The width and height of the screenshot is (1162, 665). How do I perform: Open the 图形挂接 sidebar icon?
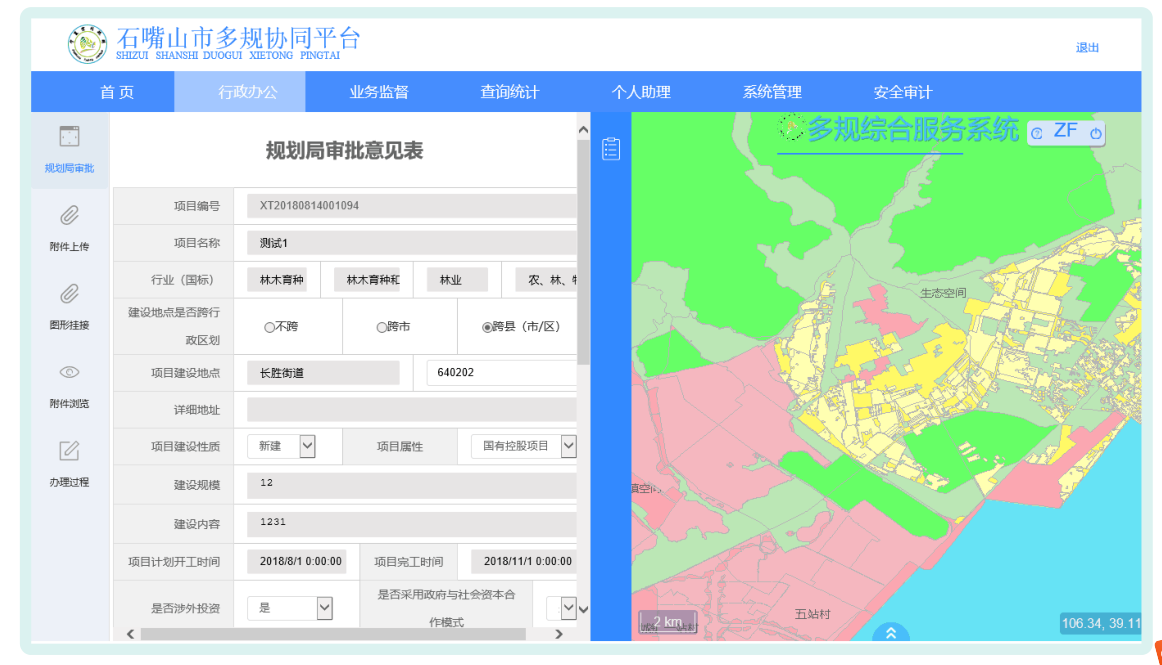click(69, 294)
